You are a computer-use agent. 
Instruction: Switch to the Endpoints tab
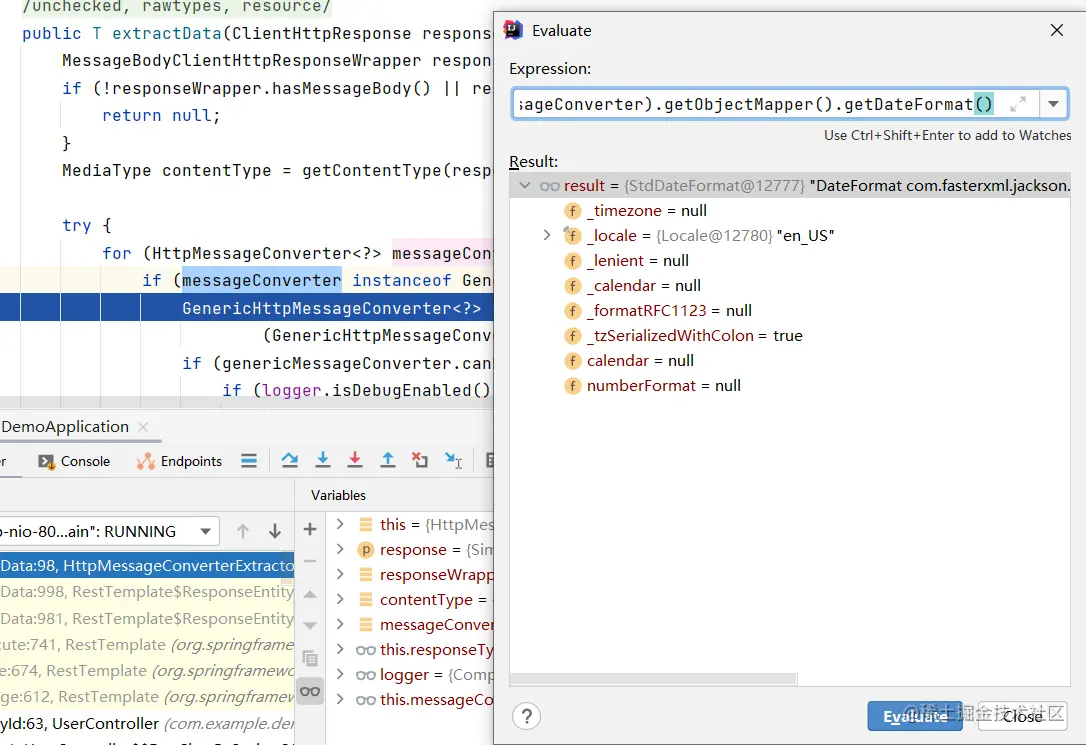coord(179,462)
